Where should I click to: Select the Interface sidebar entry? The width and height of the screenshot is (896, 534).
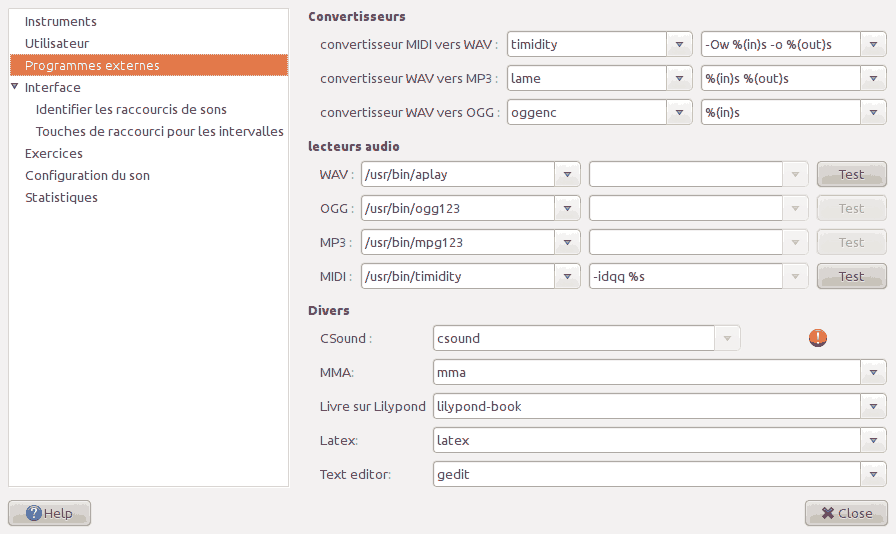coord(53,87)
